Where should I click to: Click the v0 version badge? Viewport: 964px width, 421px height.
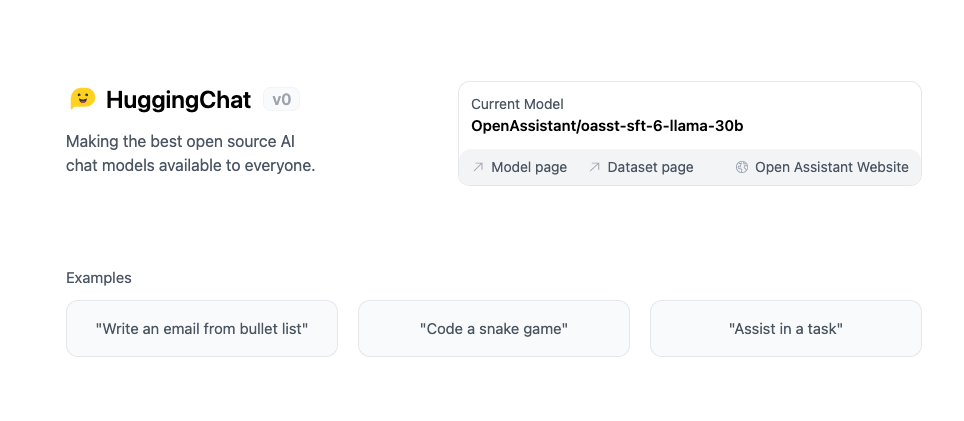pyautogui.click(x=281, y=99)
